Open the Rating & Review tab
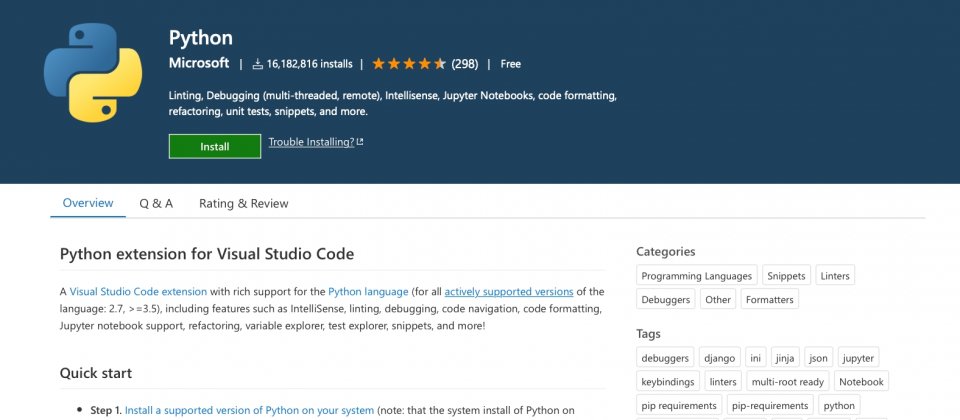This screenshot has height=420, width=960. click(x=244, y=204)
